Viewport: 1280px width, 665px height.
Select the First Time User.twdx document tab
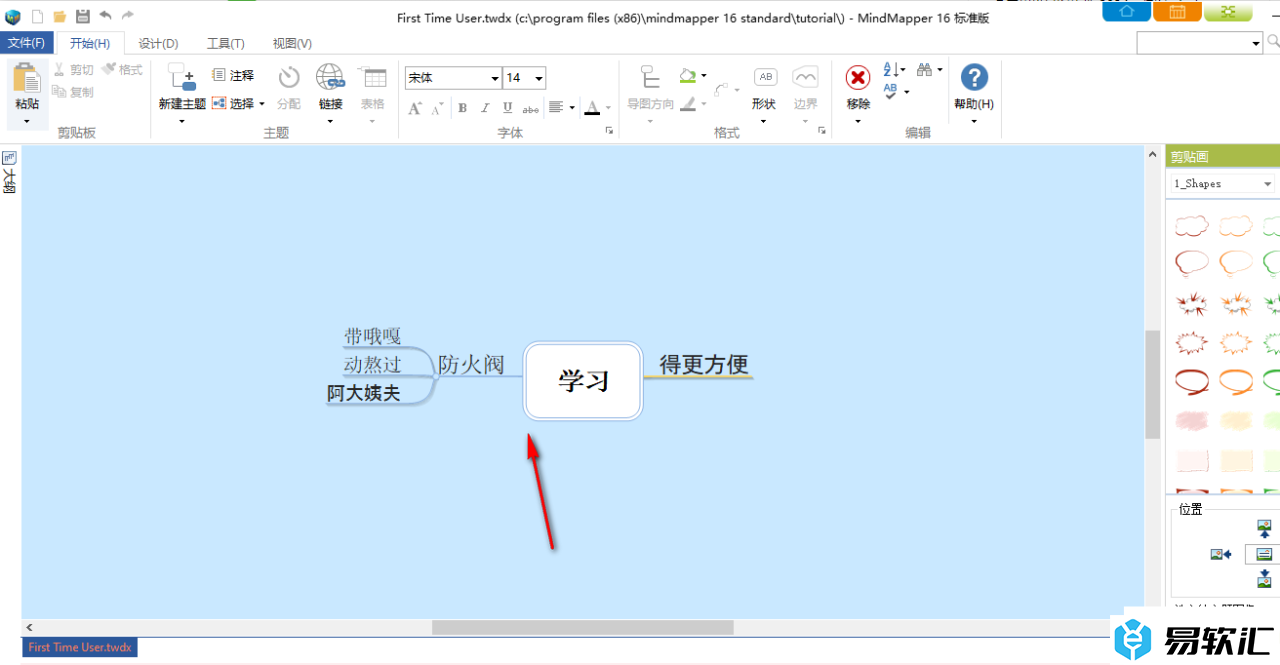80,647
